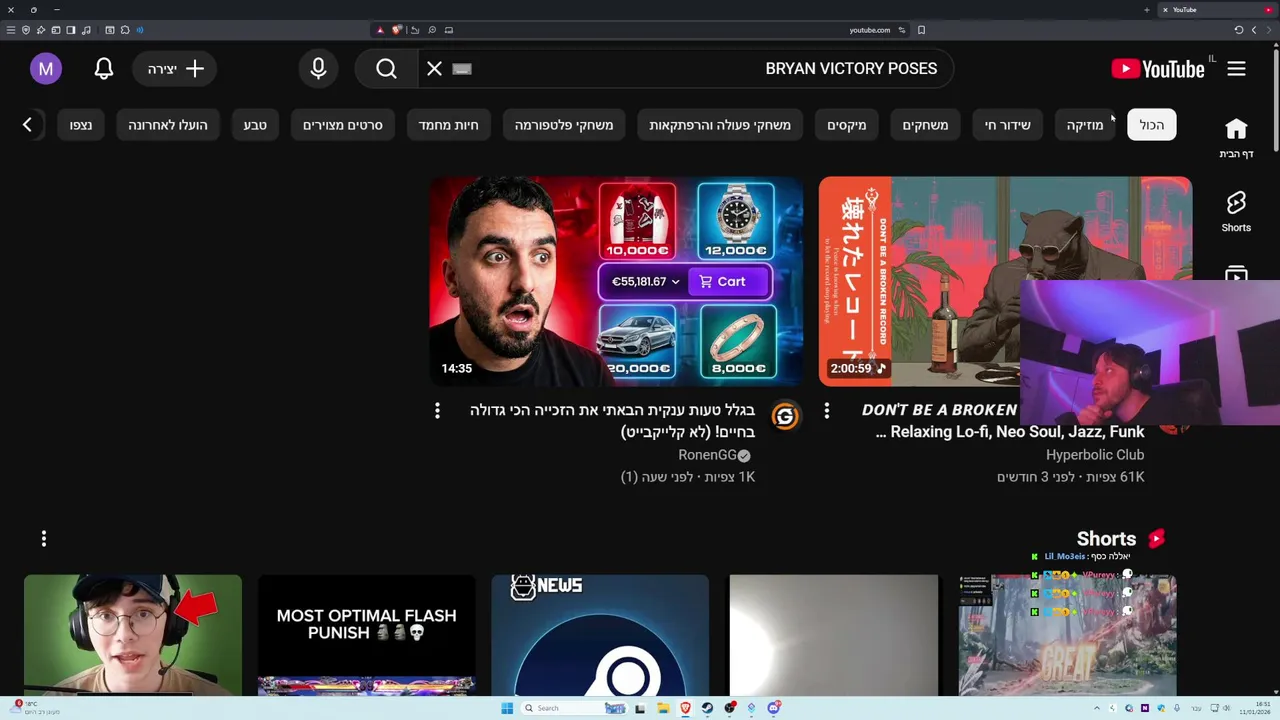Select the נצפו filter chip
Image resolution: width=1280 pixels, height=720 pixels.
81,125
